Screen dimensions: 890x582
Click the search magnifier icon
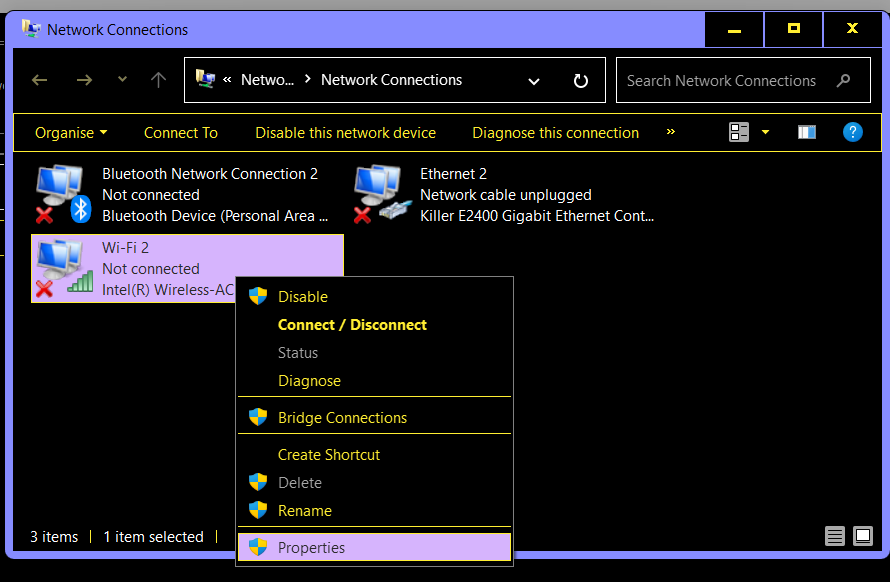[x=843, y=80]
